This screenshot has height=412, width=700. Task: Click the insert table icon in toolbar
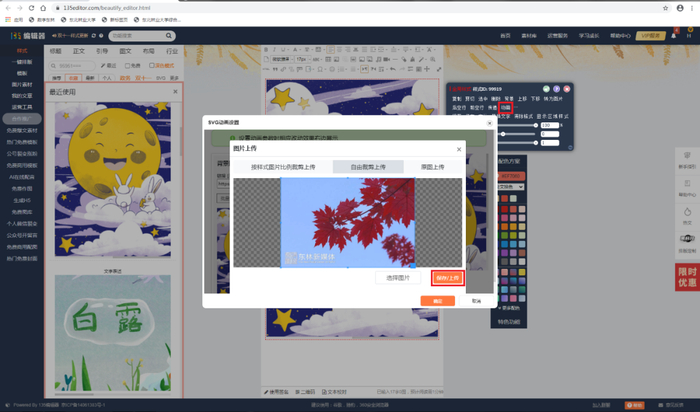tap(328, 59)
